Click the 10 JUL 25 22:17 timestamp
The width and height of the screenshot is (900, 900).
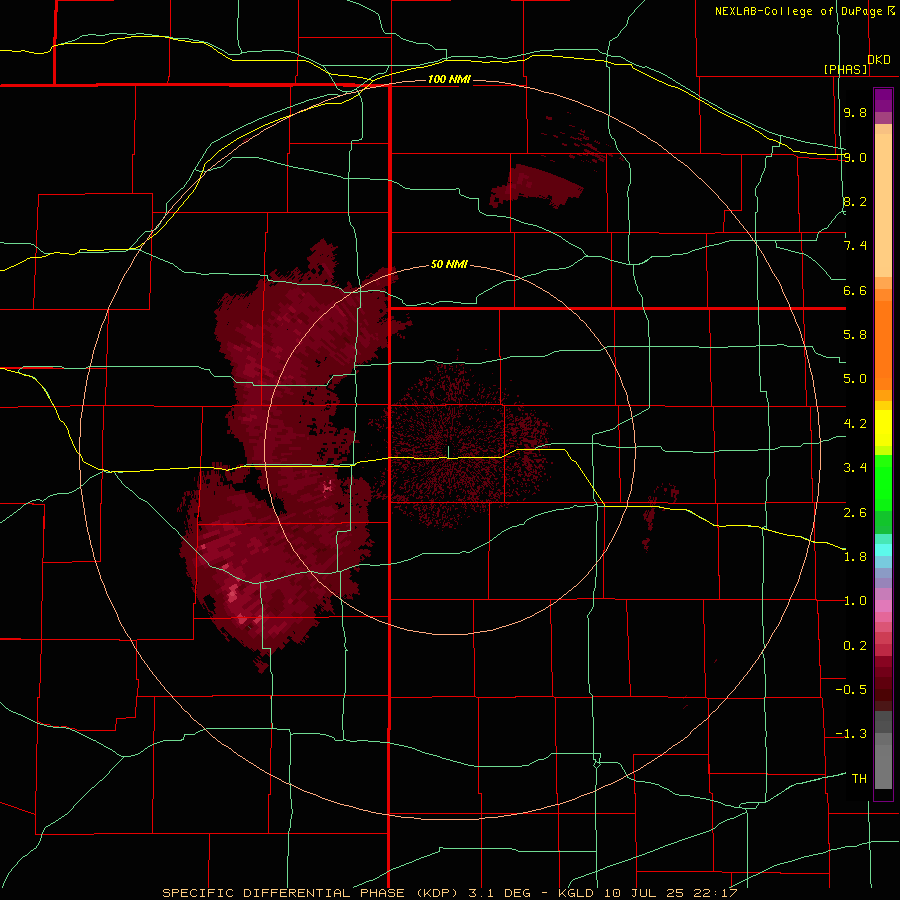pyautogui.click(x=670, y=893)
